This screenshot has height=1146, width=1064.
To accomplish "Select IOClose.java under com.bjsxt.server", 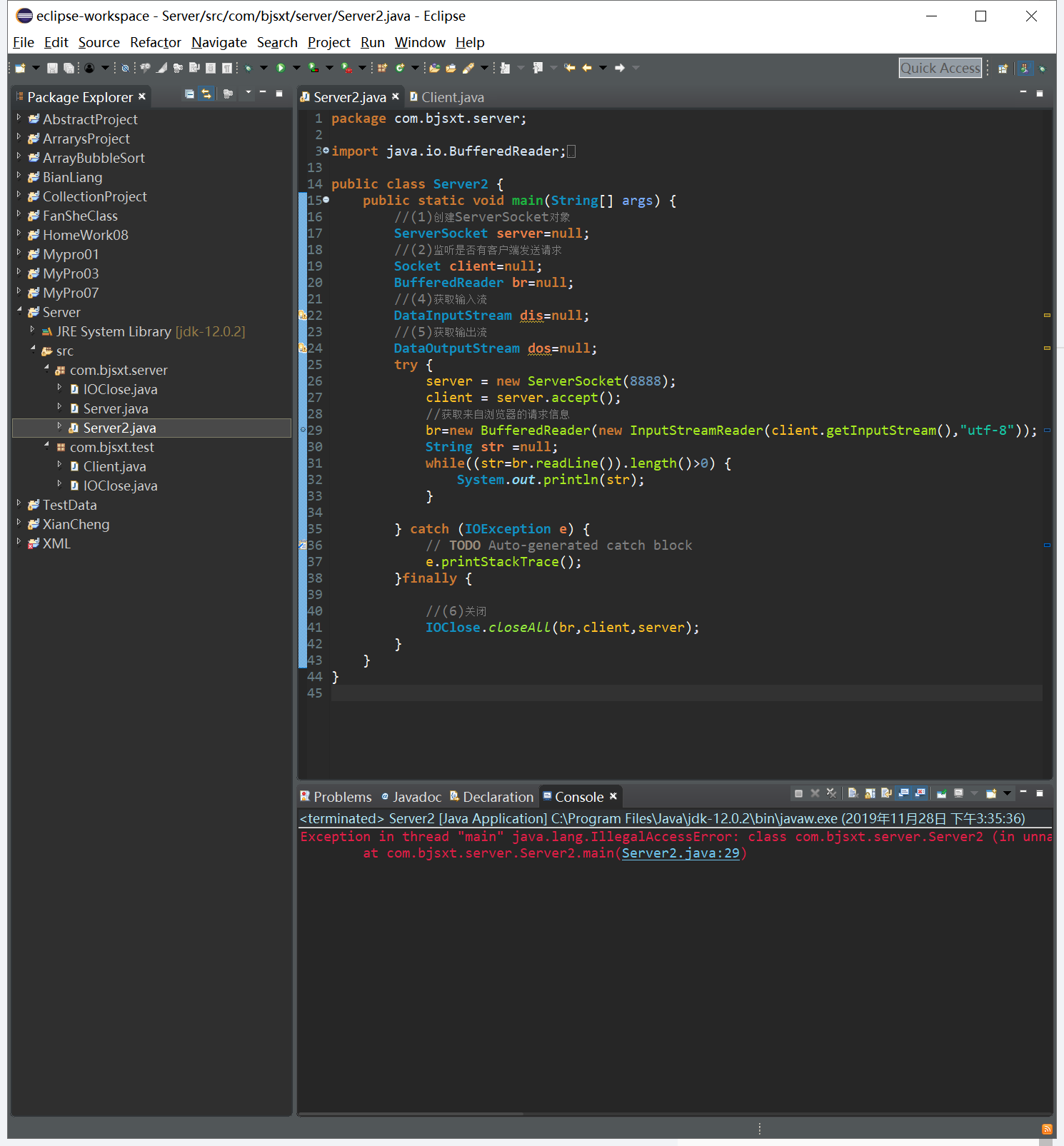I will click(120, 389).
